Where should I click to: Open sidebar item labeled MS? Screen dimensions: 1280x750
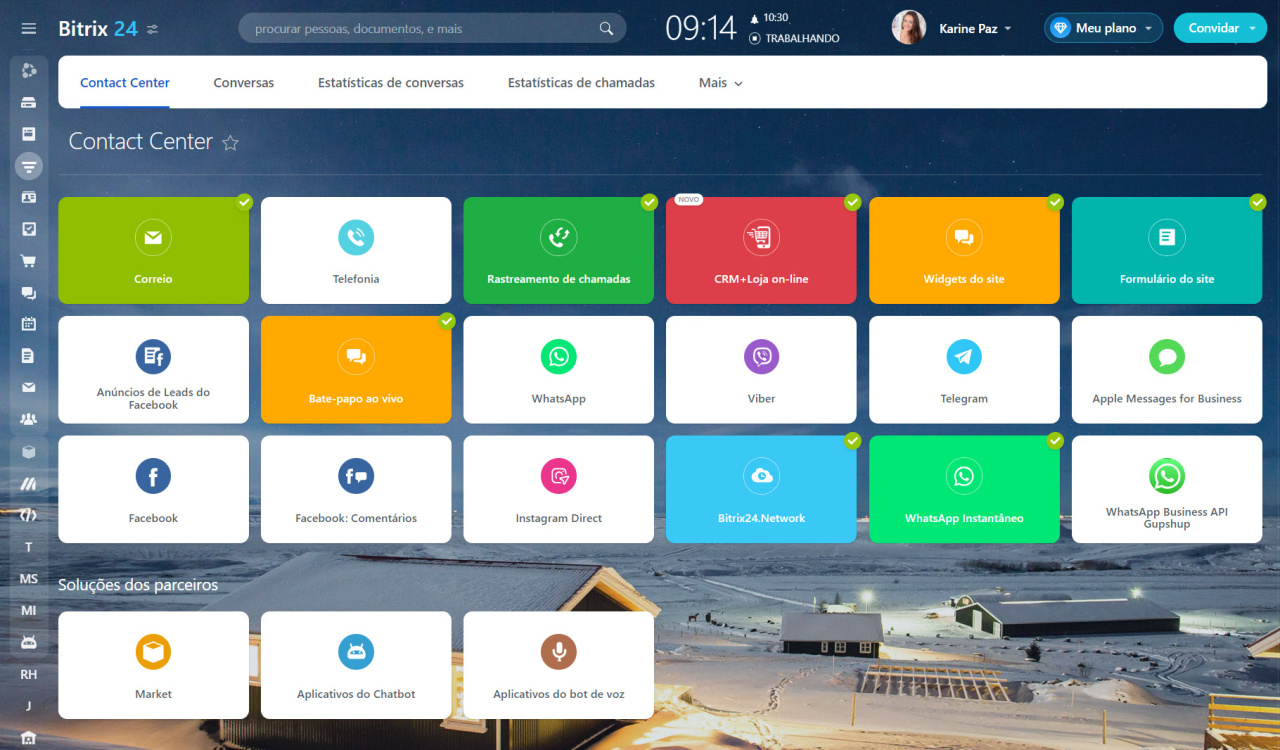[x=29, y=579]
